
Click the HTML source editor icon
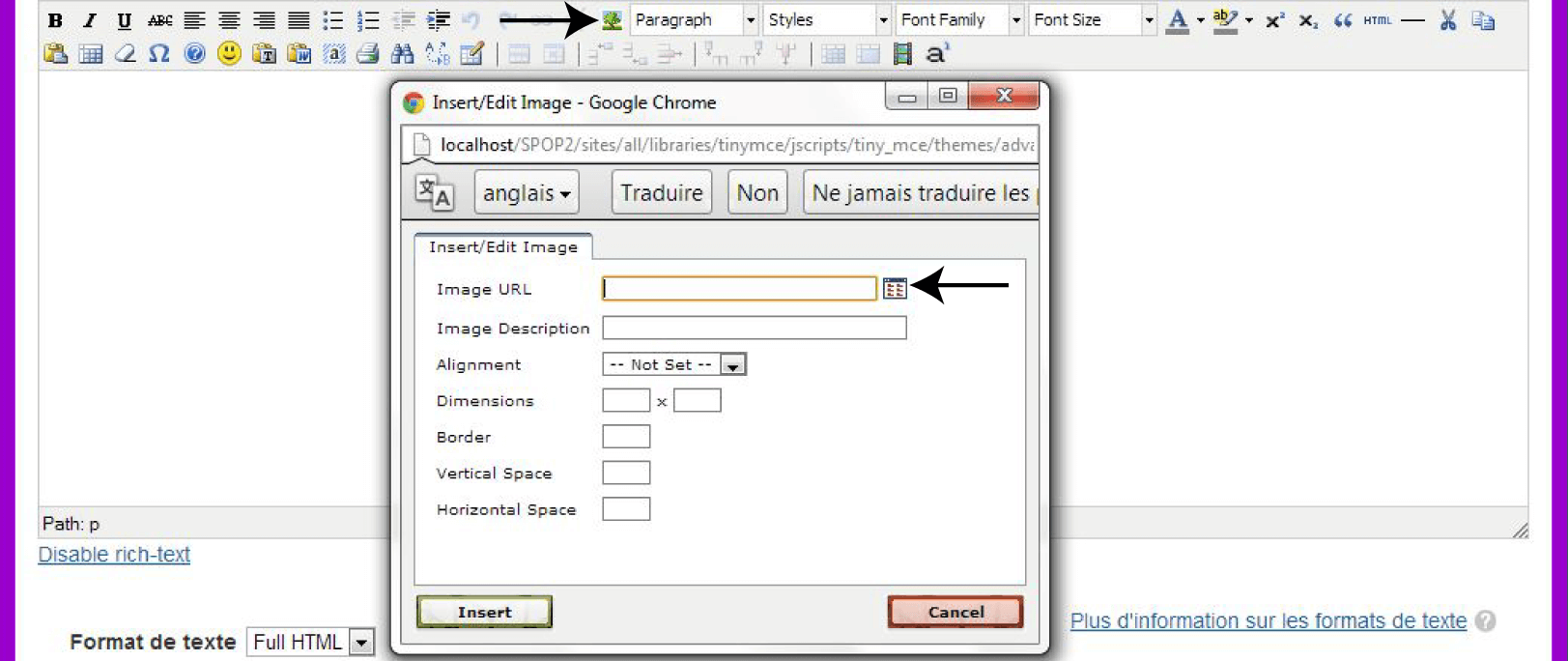tap(1377, 20)
